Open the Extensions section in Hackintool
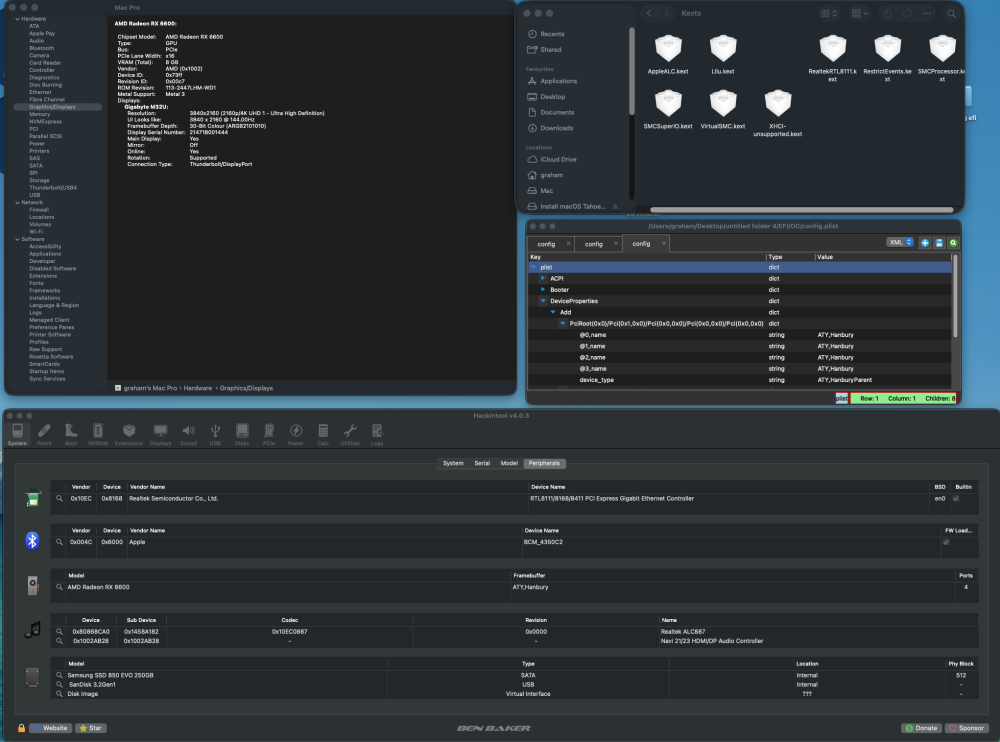1000x742 pixels. 129,434
